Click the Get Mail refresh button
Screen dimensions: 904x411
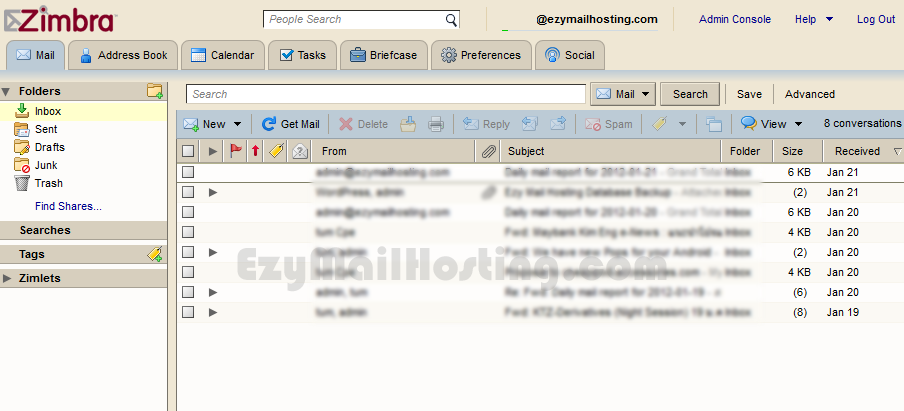pyautogui.click(x=291, y=124)
